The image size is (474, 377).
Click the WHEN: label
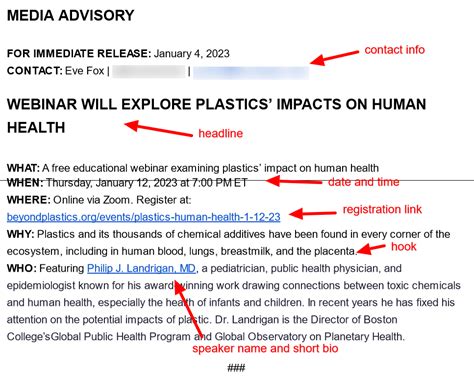click(25, 183)
